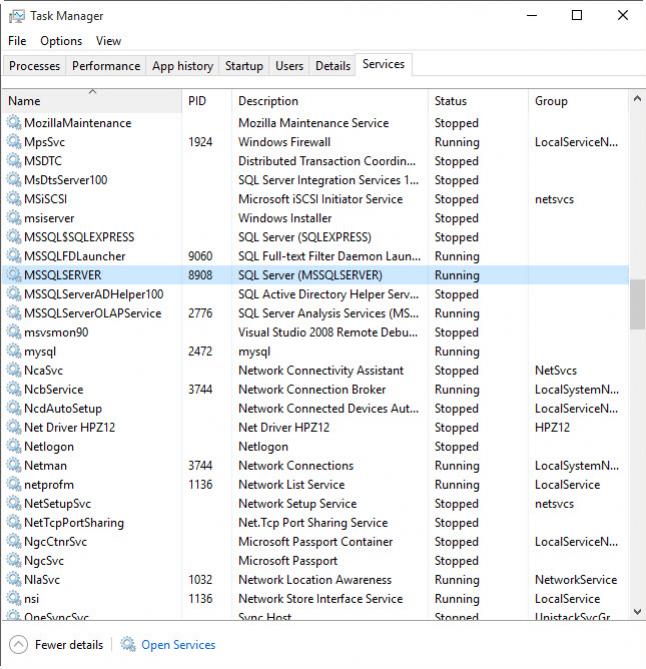The image size is (646, 669).
Task: Click the gear icon beside NgcCtnrSvc
Action: tap(14, 541)
